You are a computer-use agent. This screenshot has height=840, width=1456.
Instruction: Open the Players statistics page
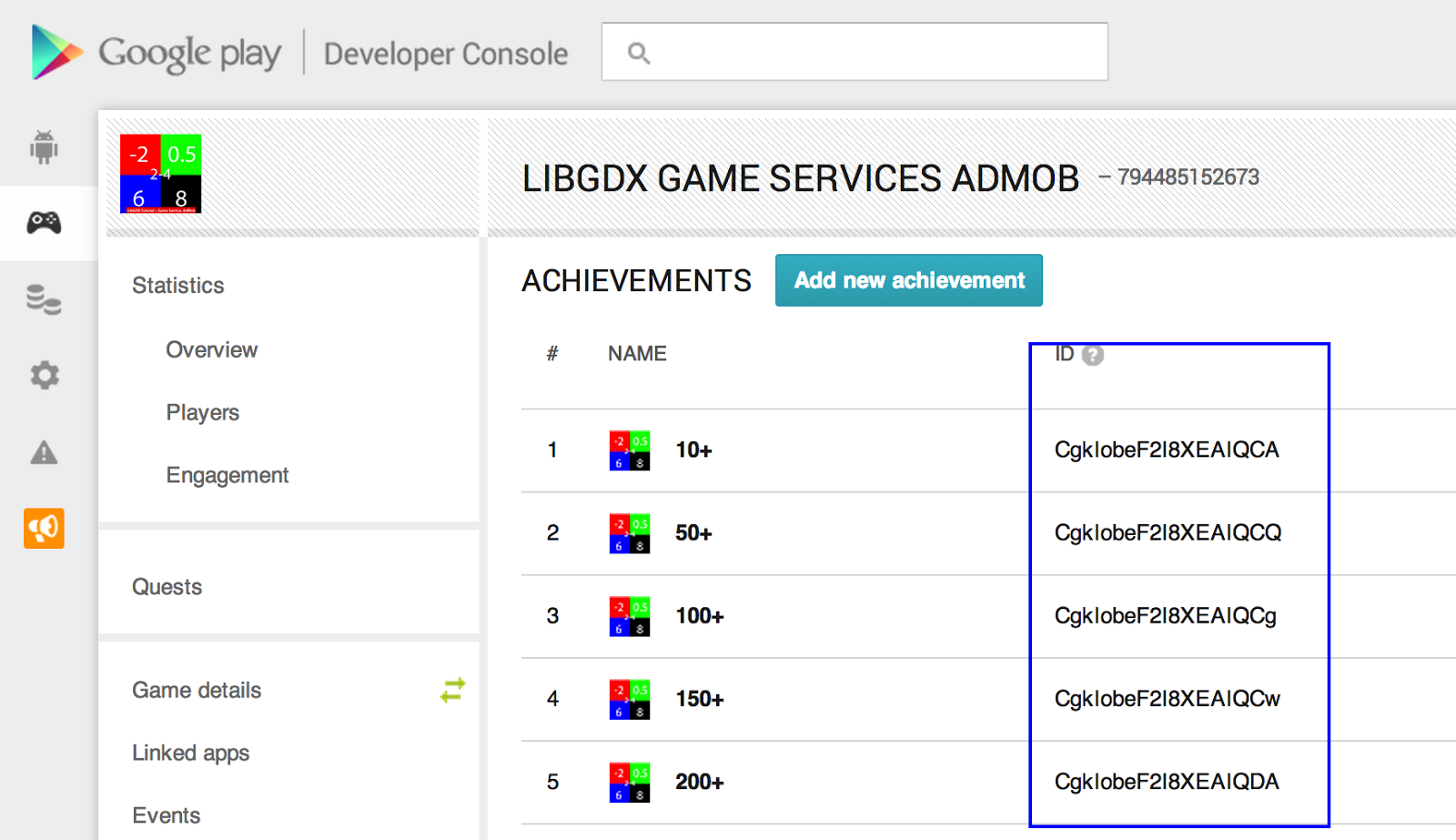202,411
